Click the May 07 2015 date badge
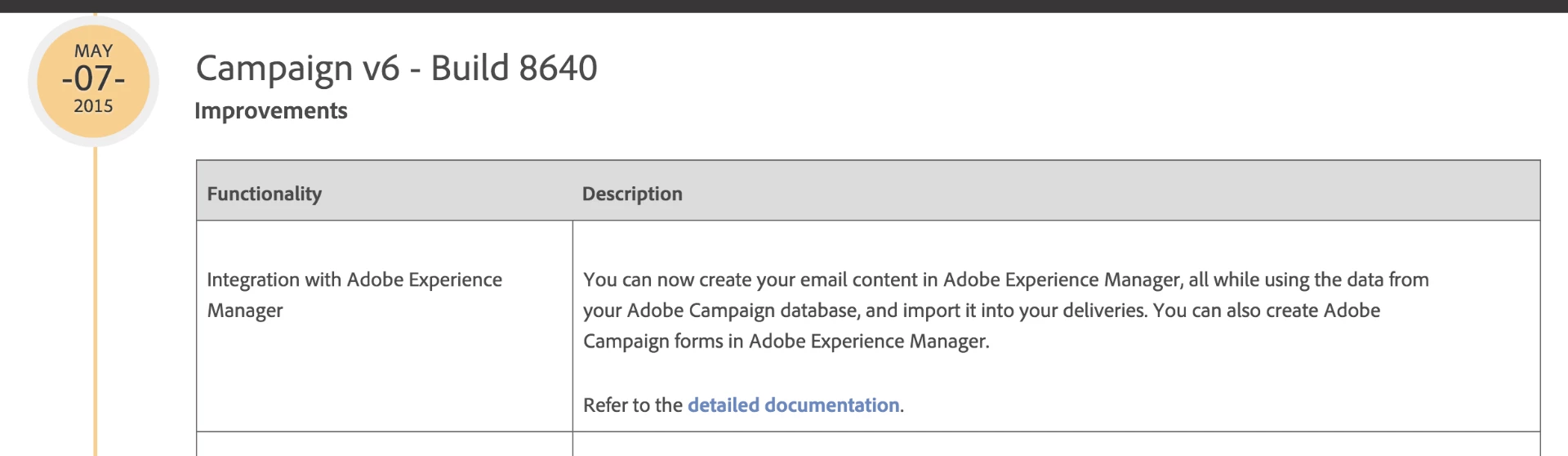This screenshot has height=456, width=1568. tap(93, 80)
